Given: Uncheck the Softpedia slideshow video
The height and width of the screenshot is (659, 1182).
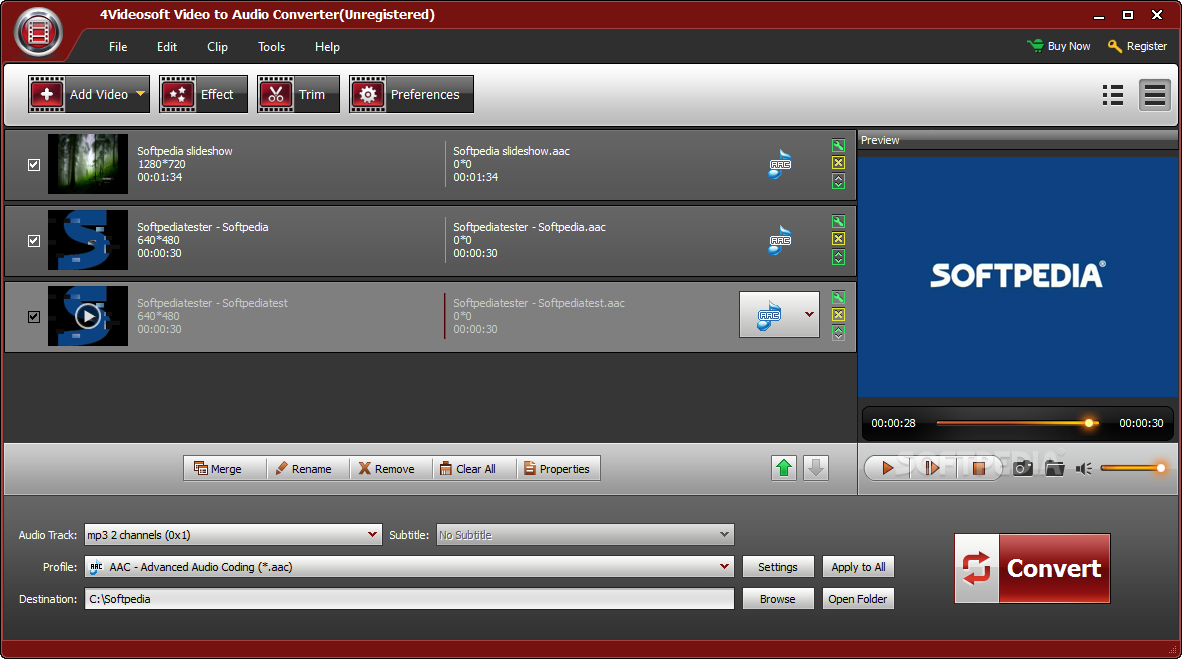Looking at the screenshot, I should (34, 164).
